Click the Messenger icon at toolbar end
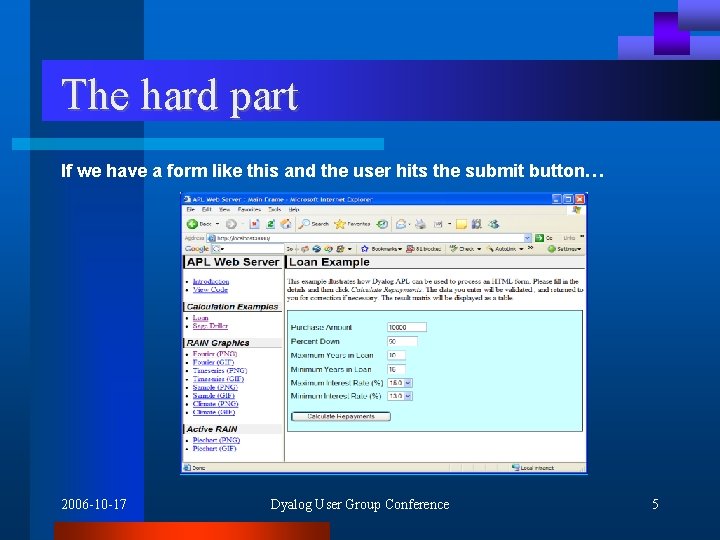720x540 pixels. pos(494,224)
